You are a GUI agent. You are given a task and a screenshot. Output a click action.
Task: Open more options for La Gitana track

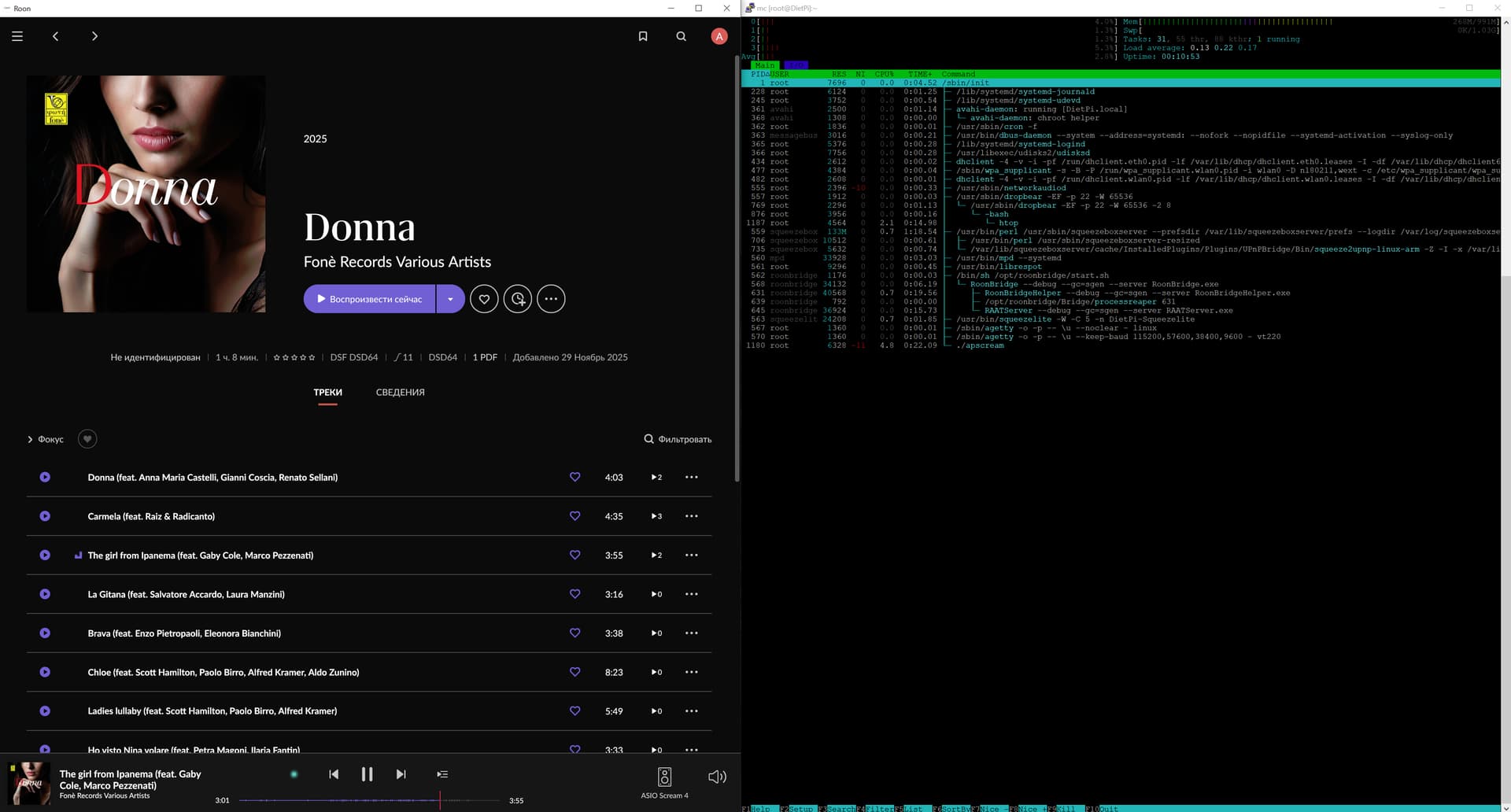(691, 594)
